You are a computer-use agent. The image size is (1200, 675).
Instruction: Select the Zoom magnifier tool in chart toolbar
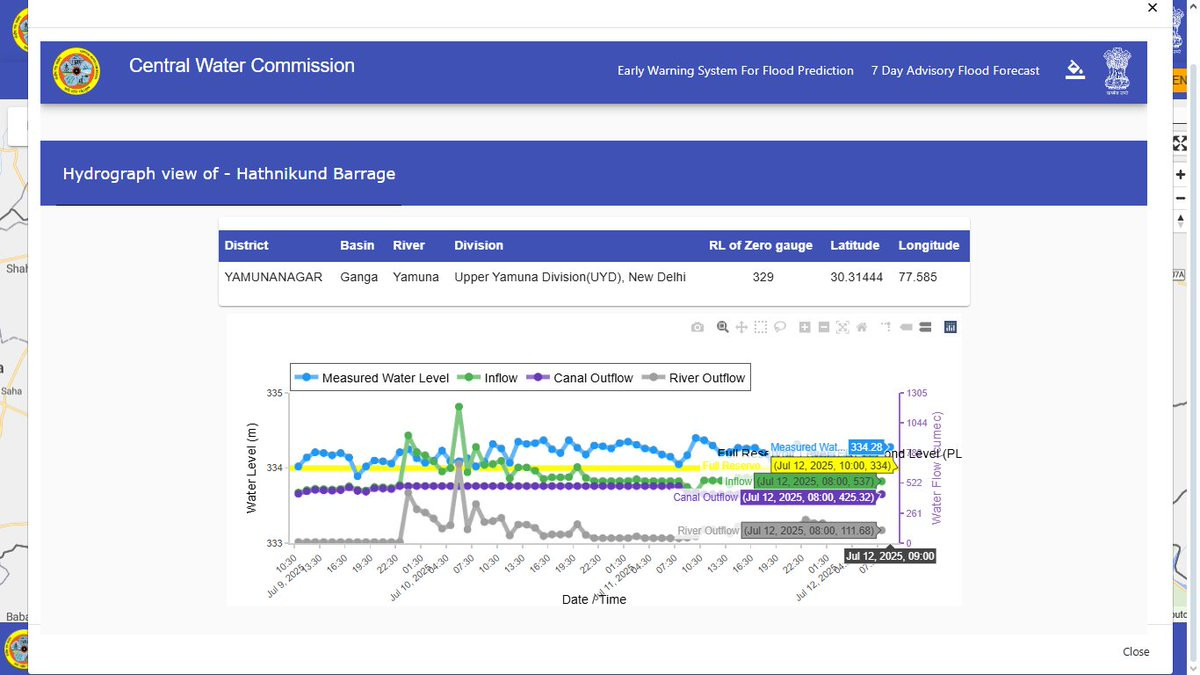click(722, 327)
